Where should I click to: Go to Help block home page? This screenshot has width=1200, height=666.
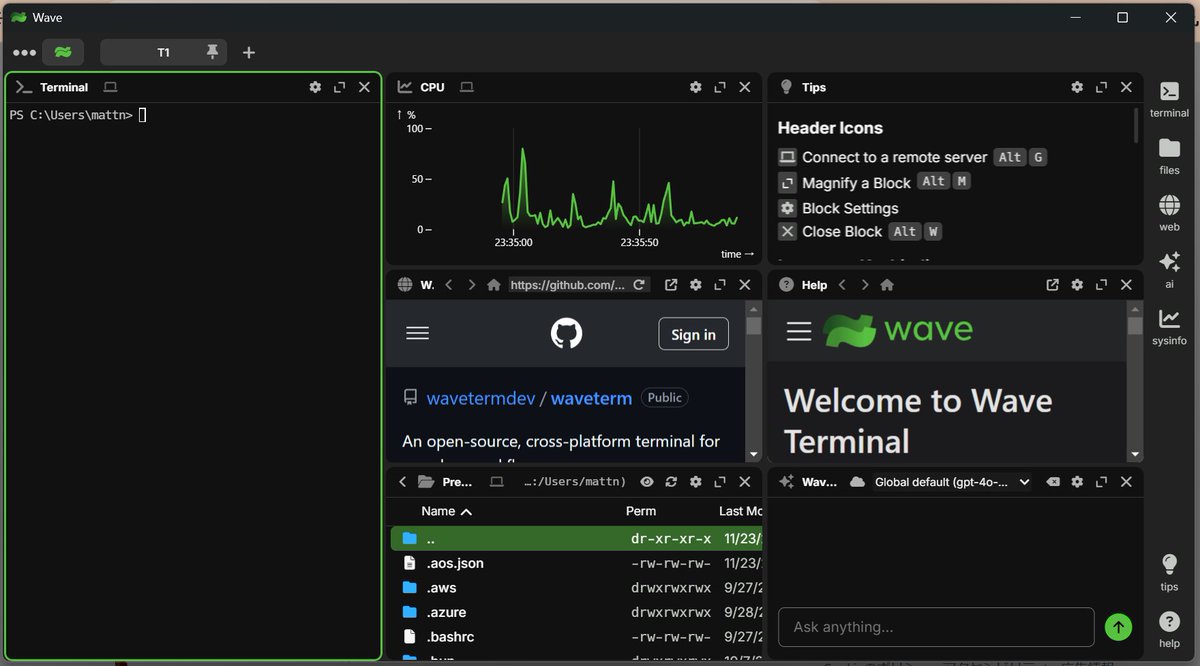887,285
